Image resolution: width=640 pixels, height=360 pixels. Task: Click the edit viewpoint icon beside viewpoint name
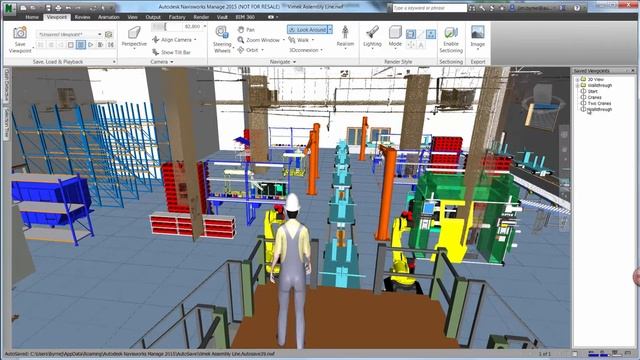click(x=109, y=34)
